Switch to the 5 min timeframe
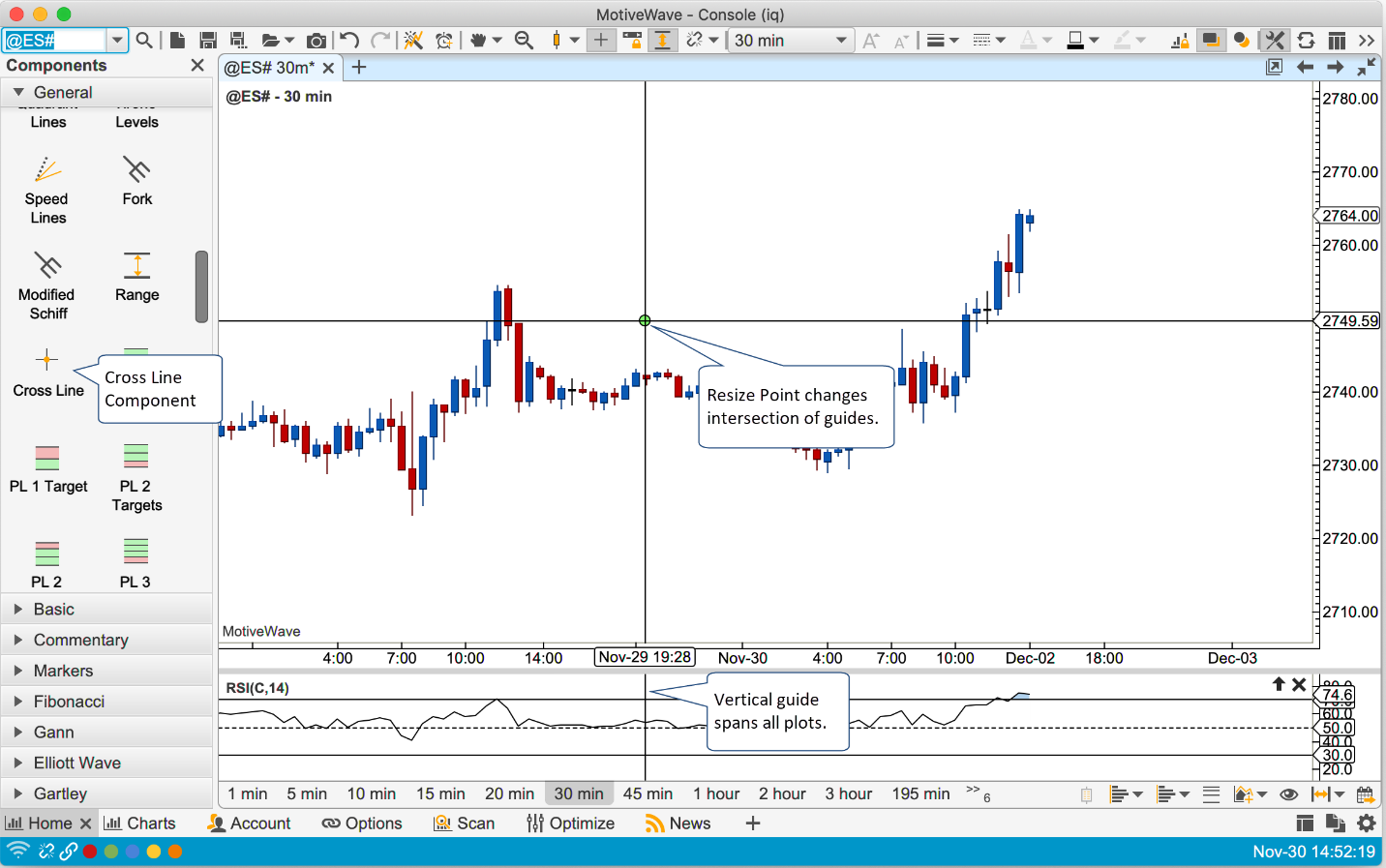This screenshot has height=868, width=1386. 307,793
